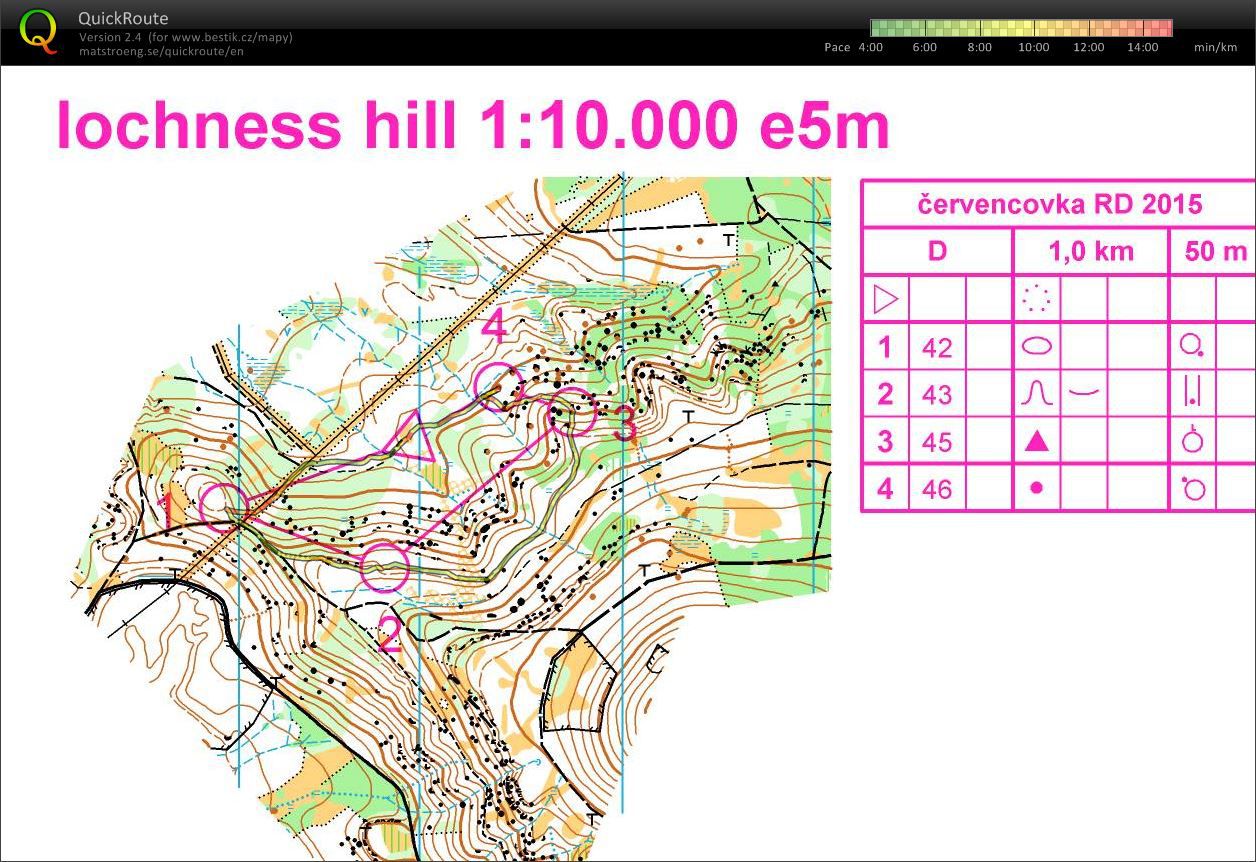Select the oval feature symbol for control 42
The width and height of the screenshot is (1256, 862).
(x=1037, y=346)
